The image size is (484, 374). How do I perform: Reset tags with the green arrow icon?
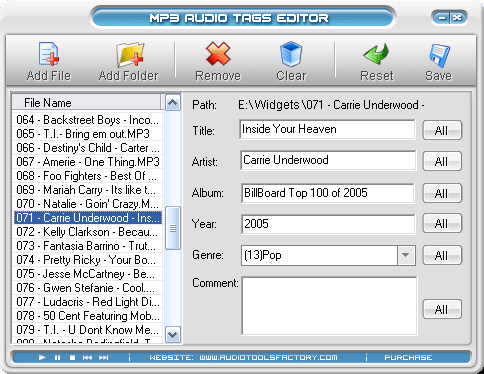[x=376, y=54]
